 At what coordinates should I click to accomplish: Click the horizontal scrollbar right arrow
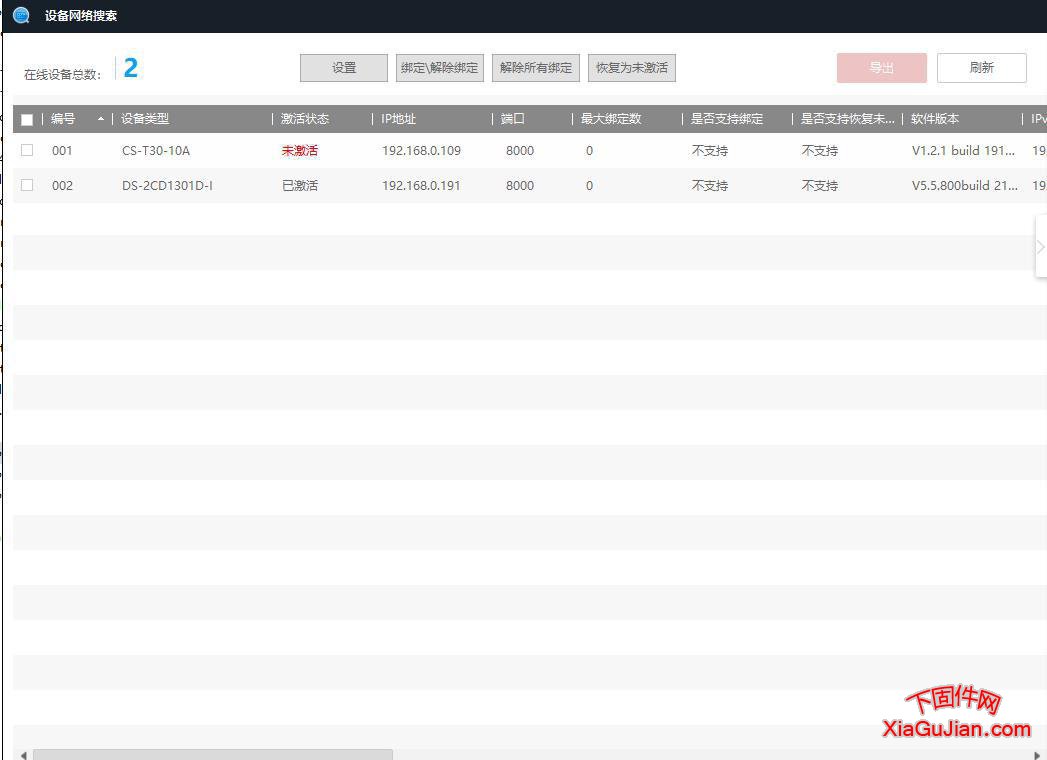pos(1037,755)
